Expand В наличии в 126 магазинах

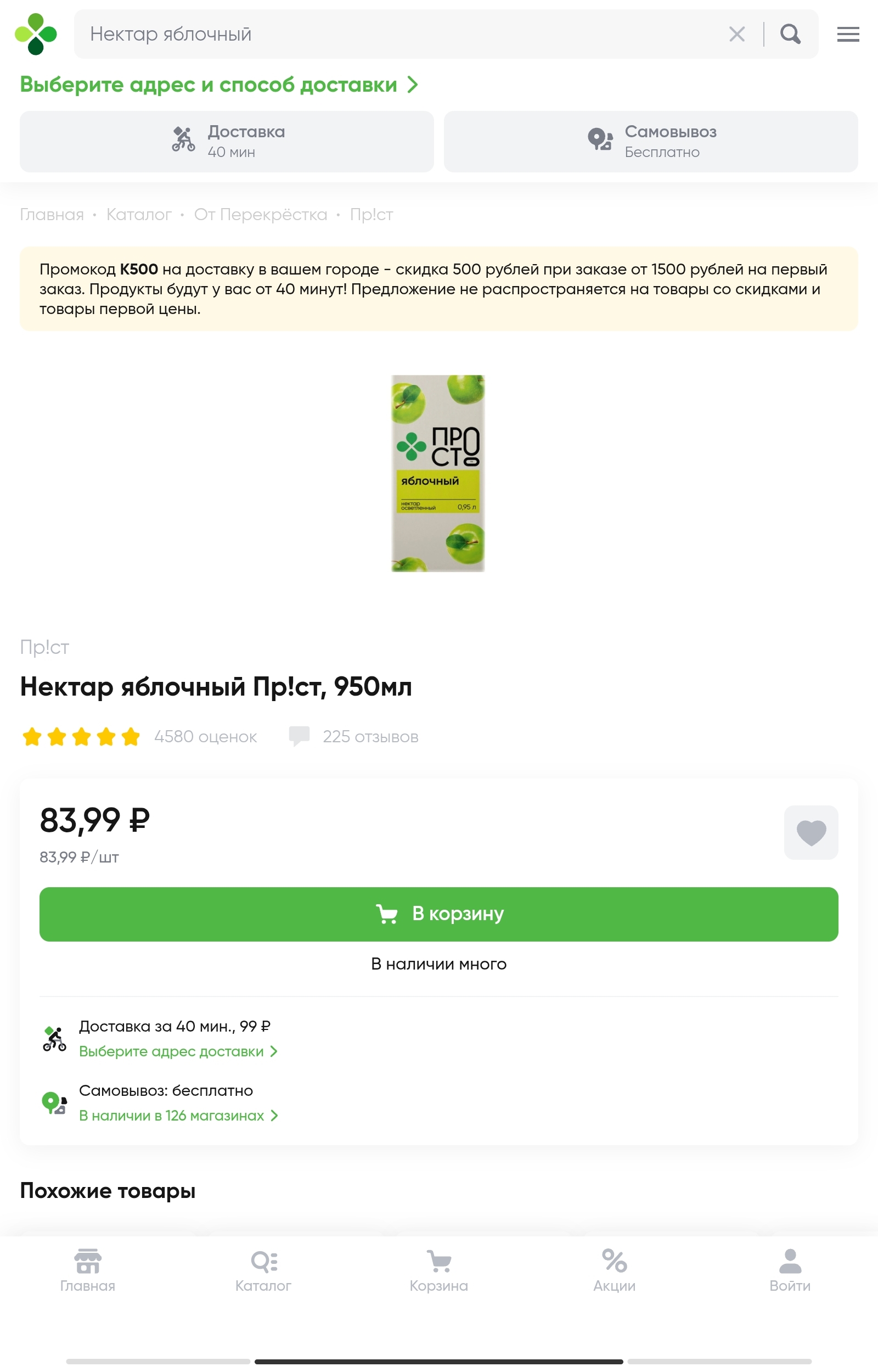[x=178, y=1116]
